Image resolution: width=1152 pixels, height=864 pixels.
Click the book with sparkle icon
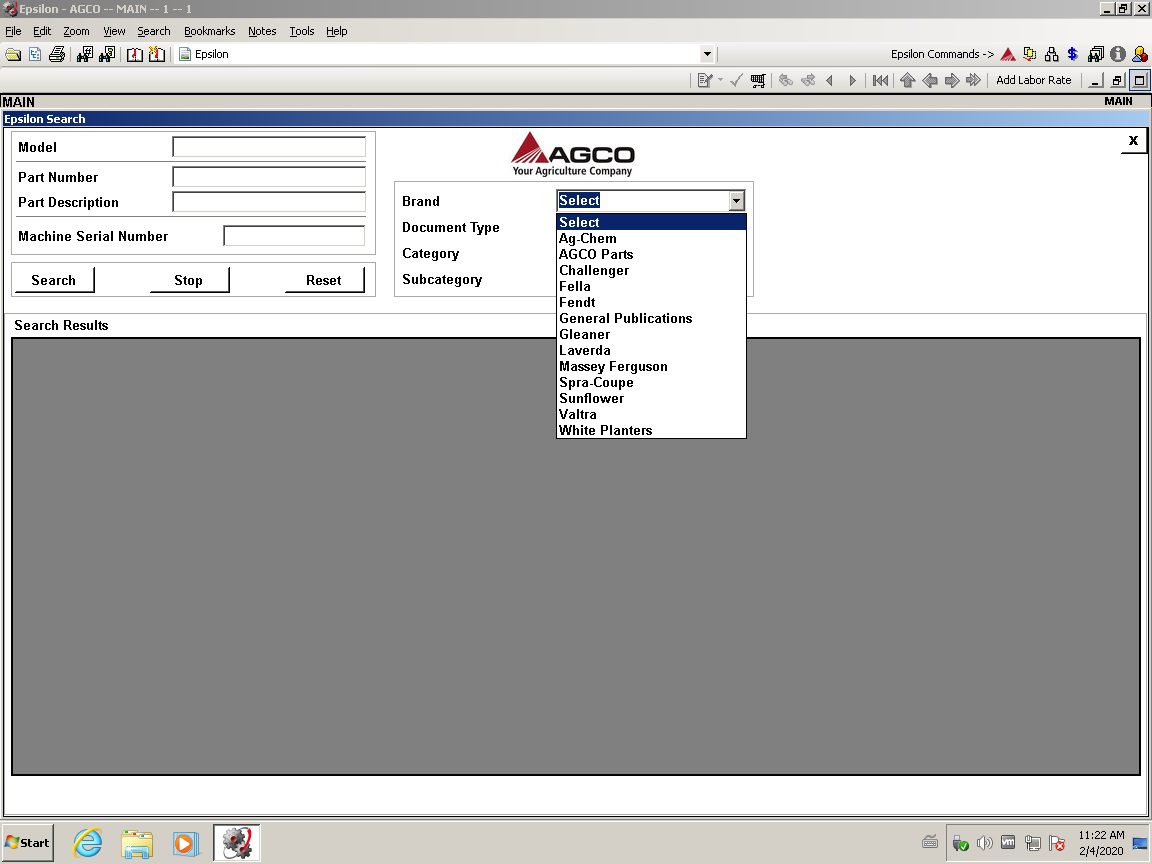(156, 54)
